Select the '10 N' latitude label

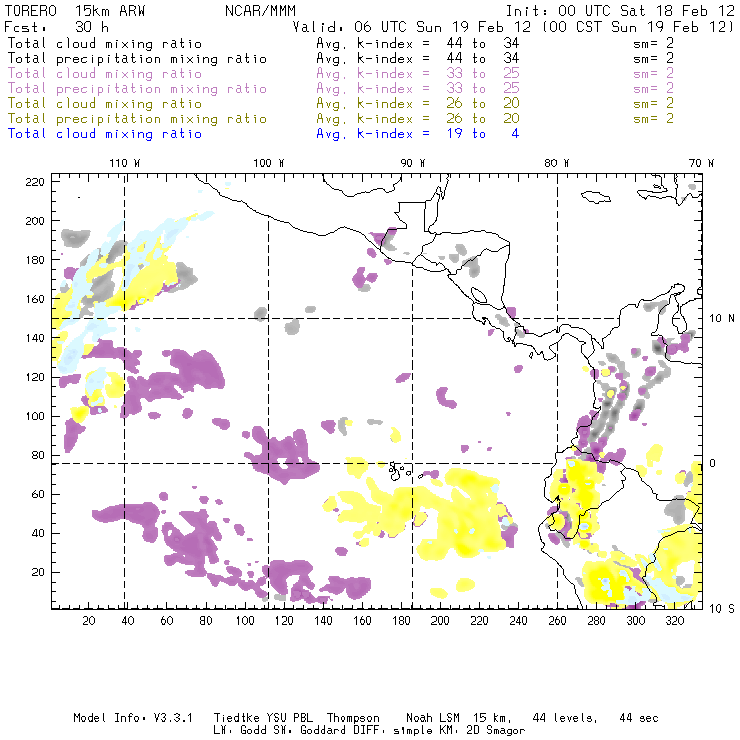[x=722, y=319]
